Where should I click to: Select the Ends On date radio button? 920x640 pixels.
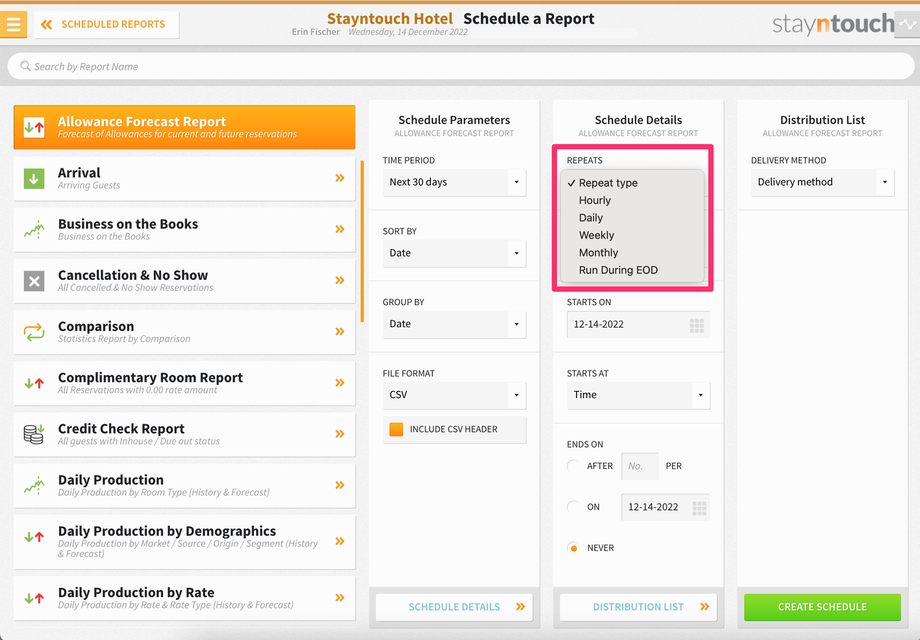coord(573,507)
